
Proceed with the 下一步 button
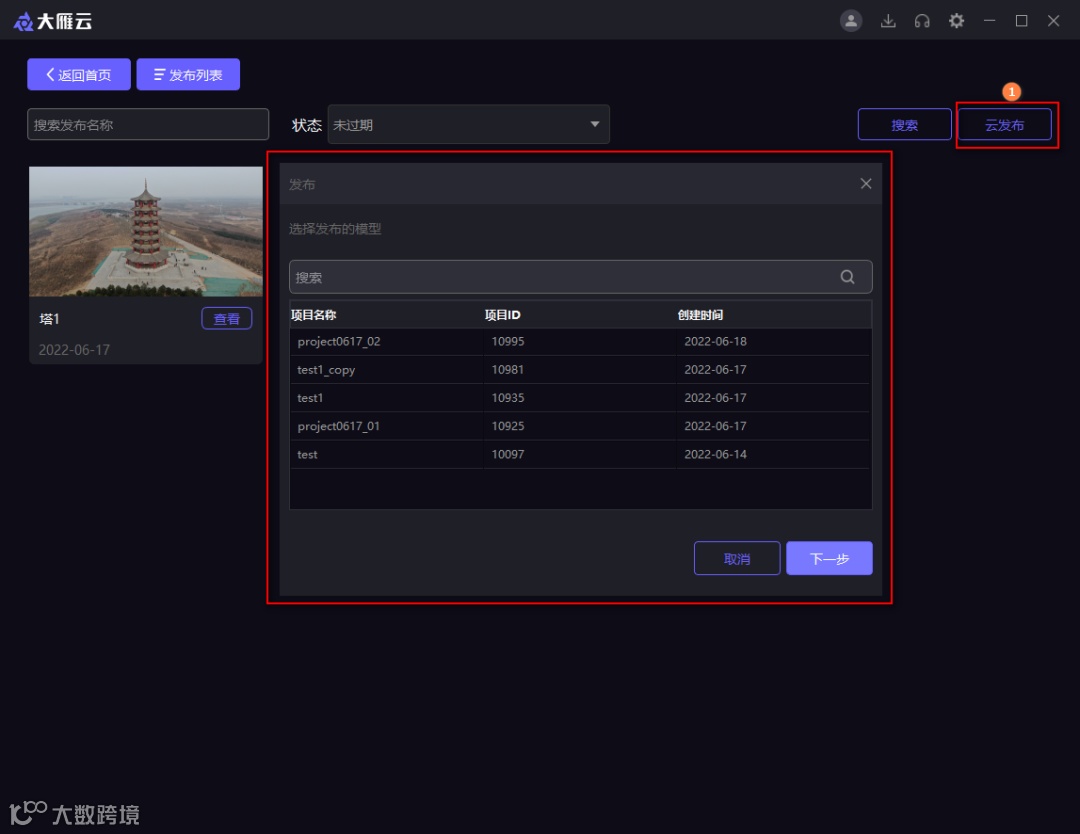pos(829,559)
